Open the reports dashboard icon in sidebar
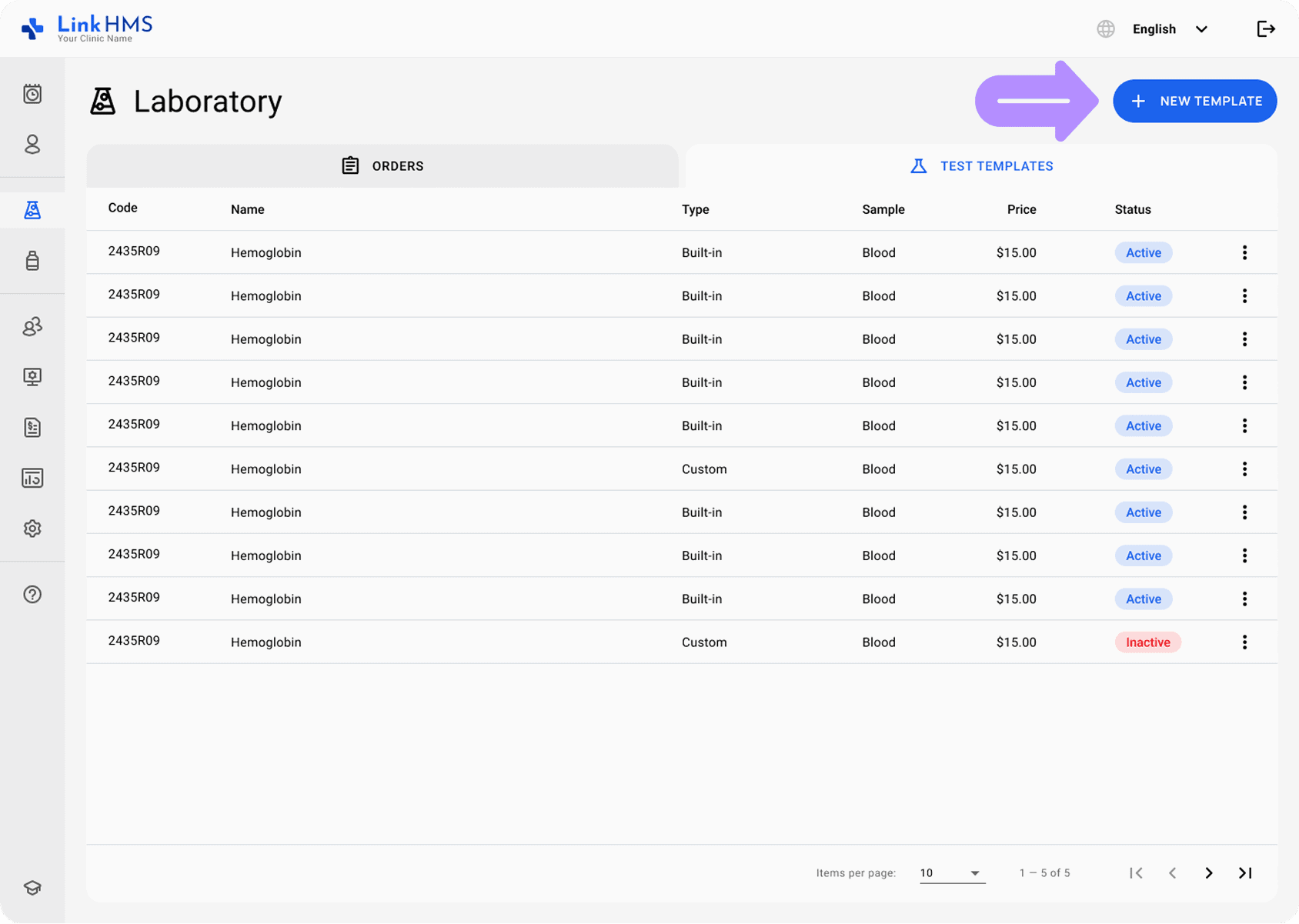 pyautogui.click(x=32, y=479)
